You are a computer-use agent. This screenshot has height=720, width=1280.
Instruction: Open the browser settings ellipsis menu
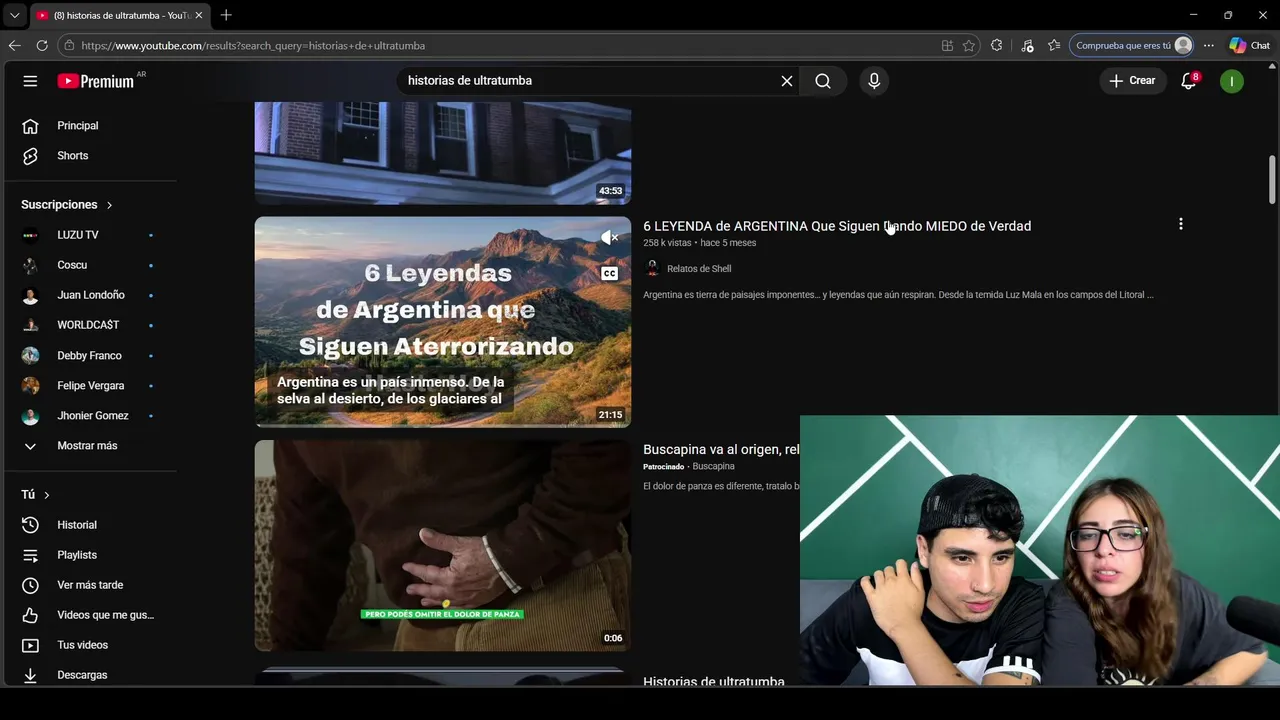[x=1209, y=45]
